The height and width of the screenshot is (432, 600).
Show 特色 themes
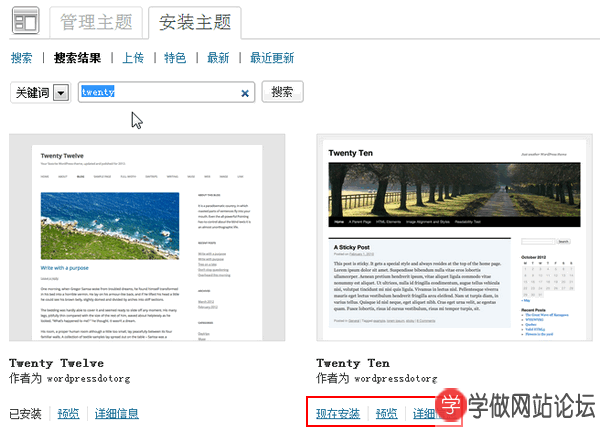click(x=174, y=58)
